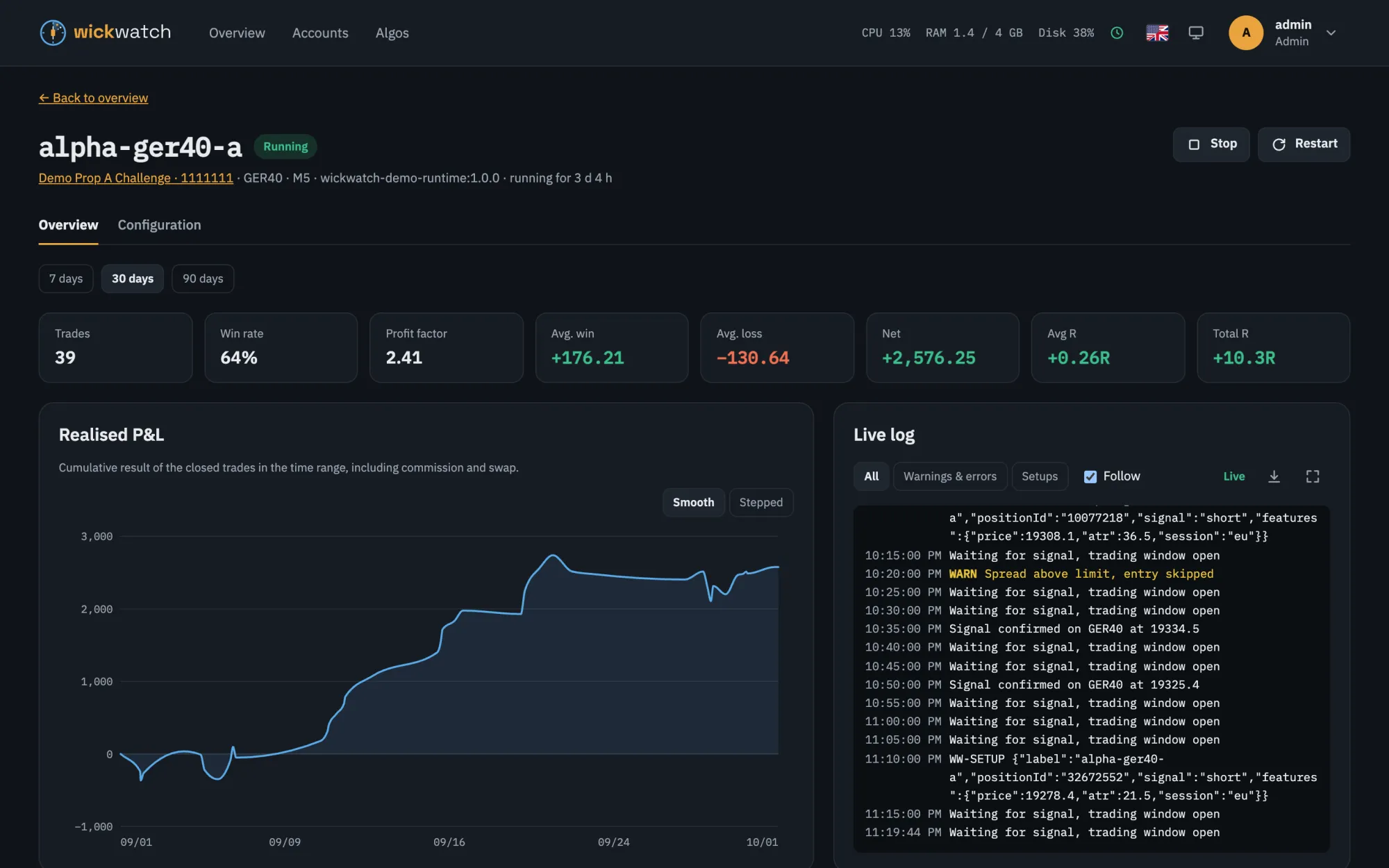Click the green clock status icon
This screenshot has height=868, width=1389.
[x=1117, y=33]
